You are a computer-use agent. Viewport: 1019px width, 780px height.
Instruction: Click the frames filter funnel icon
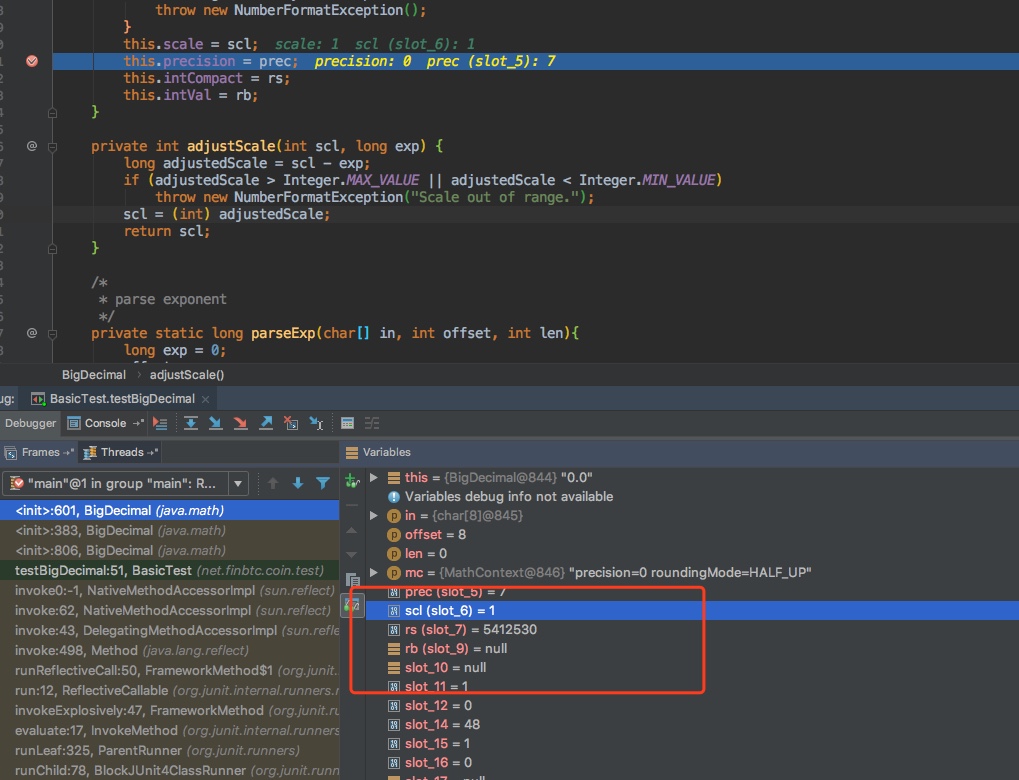click(322, 483)
